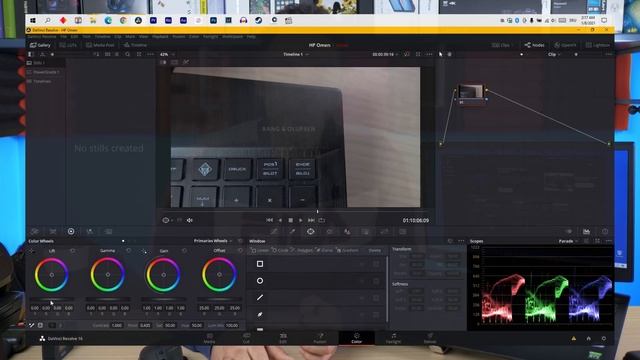Switch to the Color page
The image size is (640, 360).
click(x=356, y=338)
